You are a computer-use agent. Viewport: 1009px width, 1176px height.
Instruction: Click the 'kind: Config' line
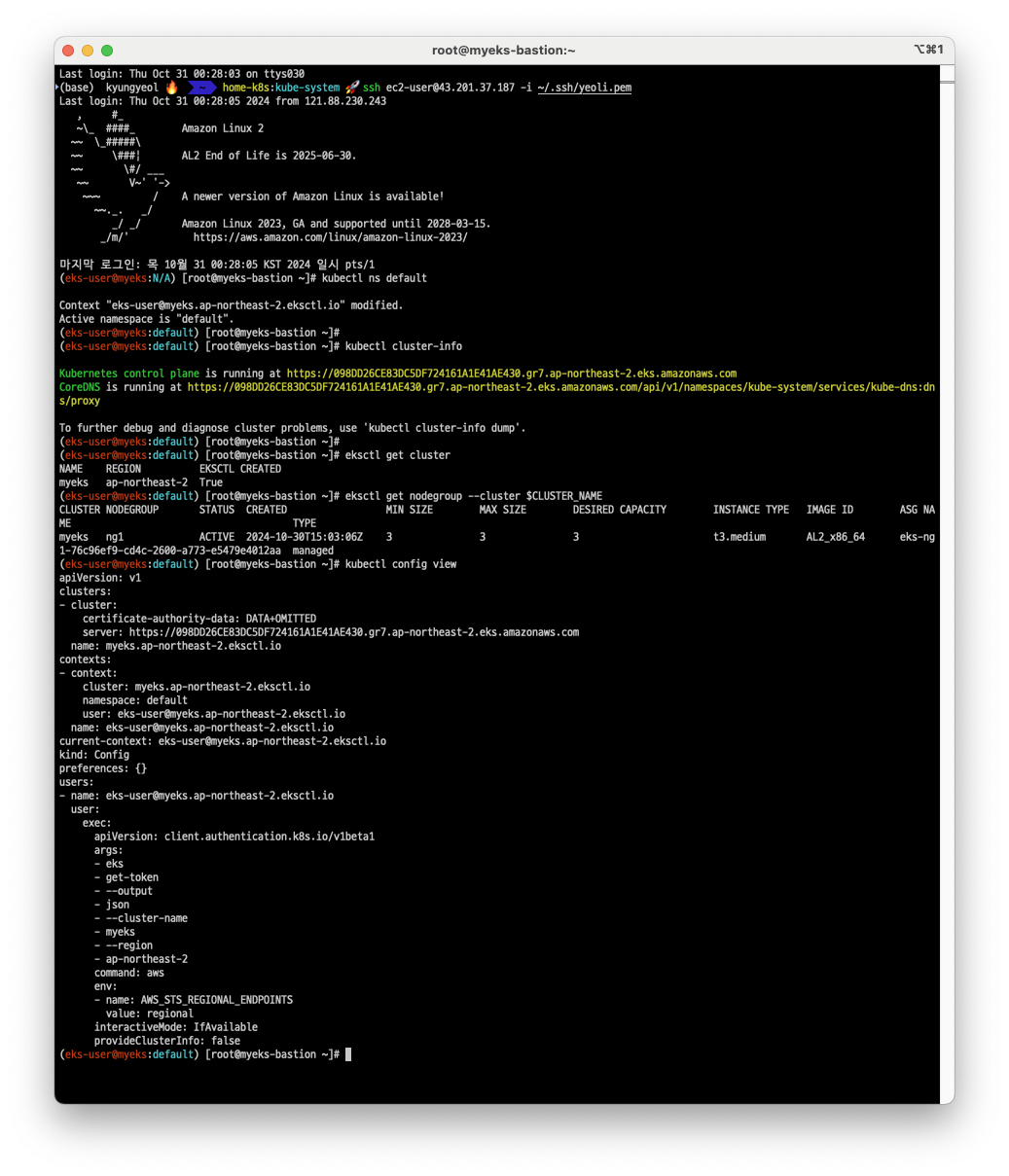94,755
